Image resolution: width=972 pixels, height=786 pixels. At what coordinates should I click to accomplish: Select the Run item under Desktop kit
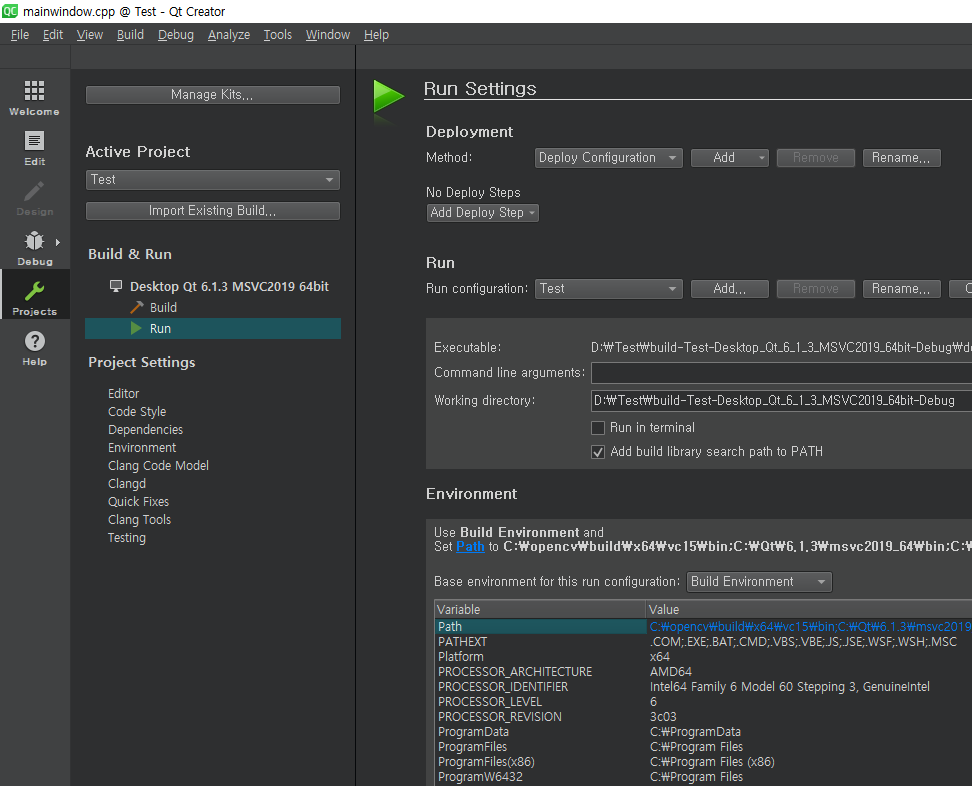[x=213, y=329]
